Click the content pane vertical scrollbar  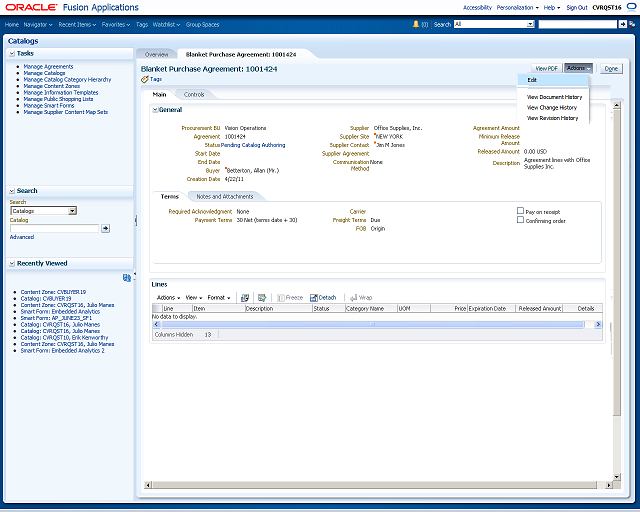pyautogui.click(x=617, y=262)
